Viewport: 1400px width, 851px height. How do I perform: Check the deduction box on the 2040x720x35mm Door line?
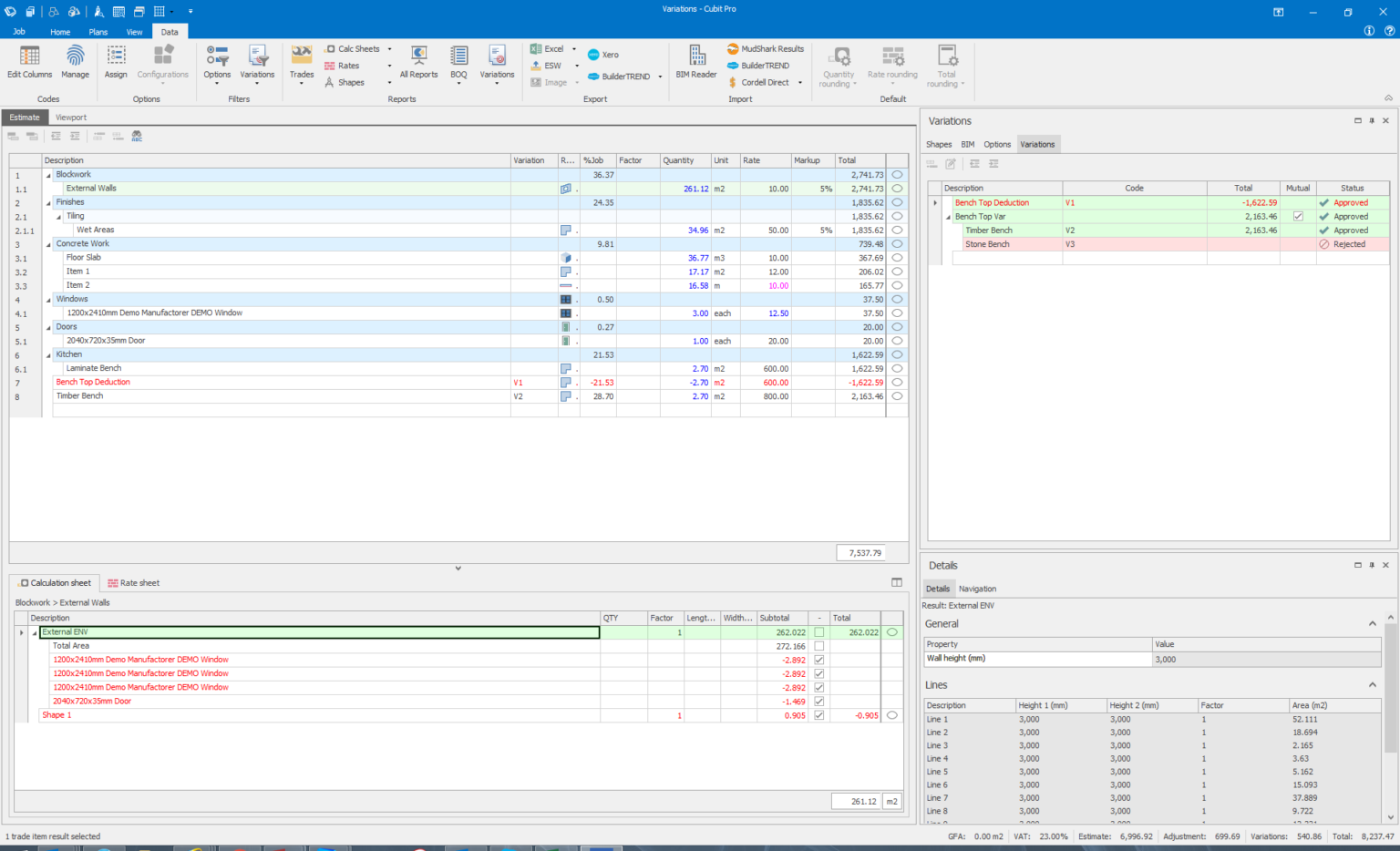818,701
